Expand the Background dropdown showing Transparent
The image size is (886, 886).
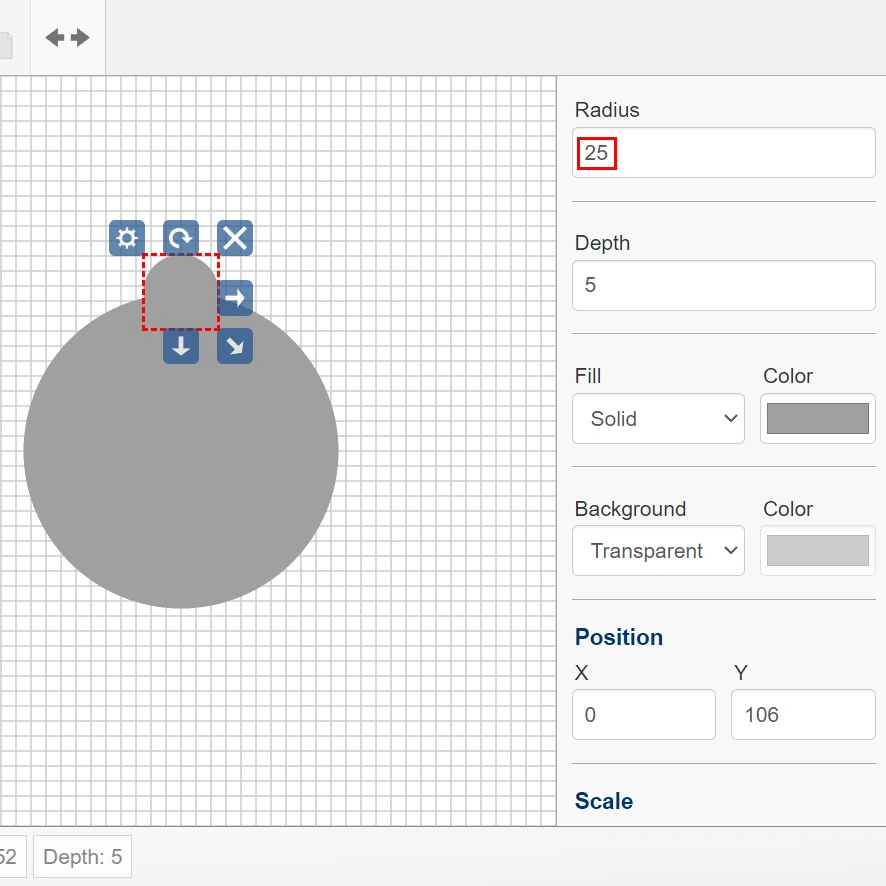(x=658, y=551)
